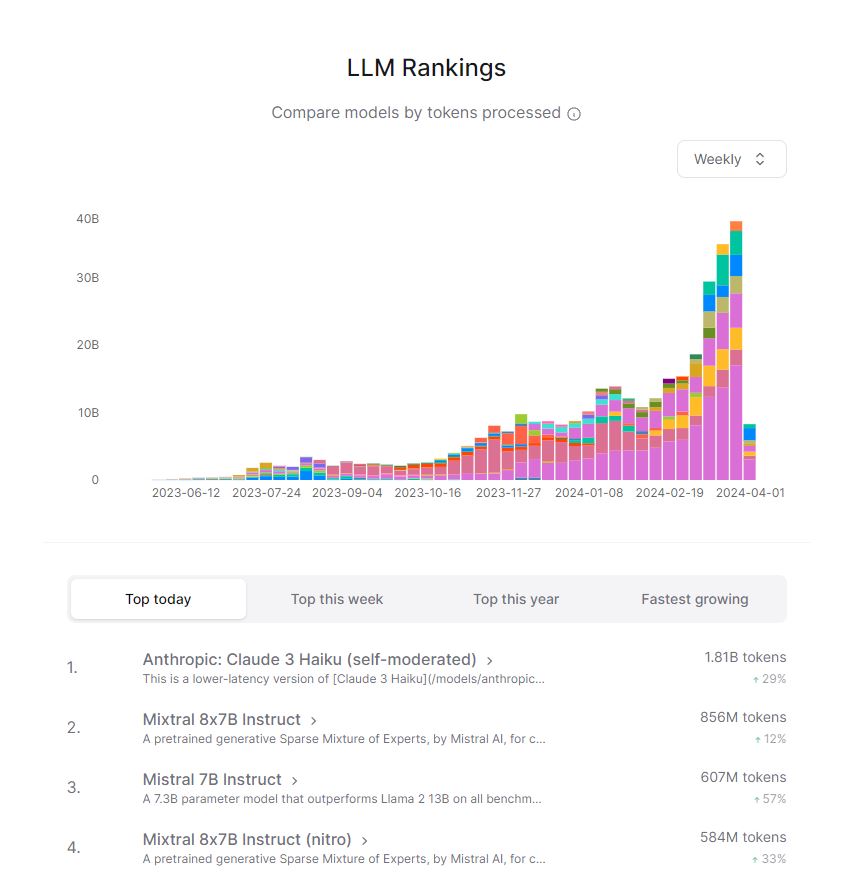
Task: Select the Top today tab
Action: [158, 599]
